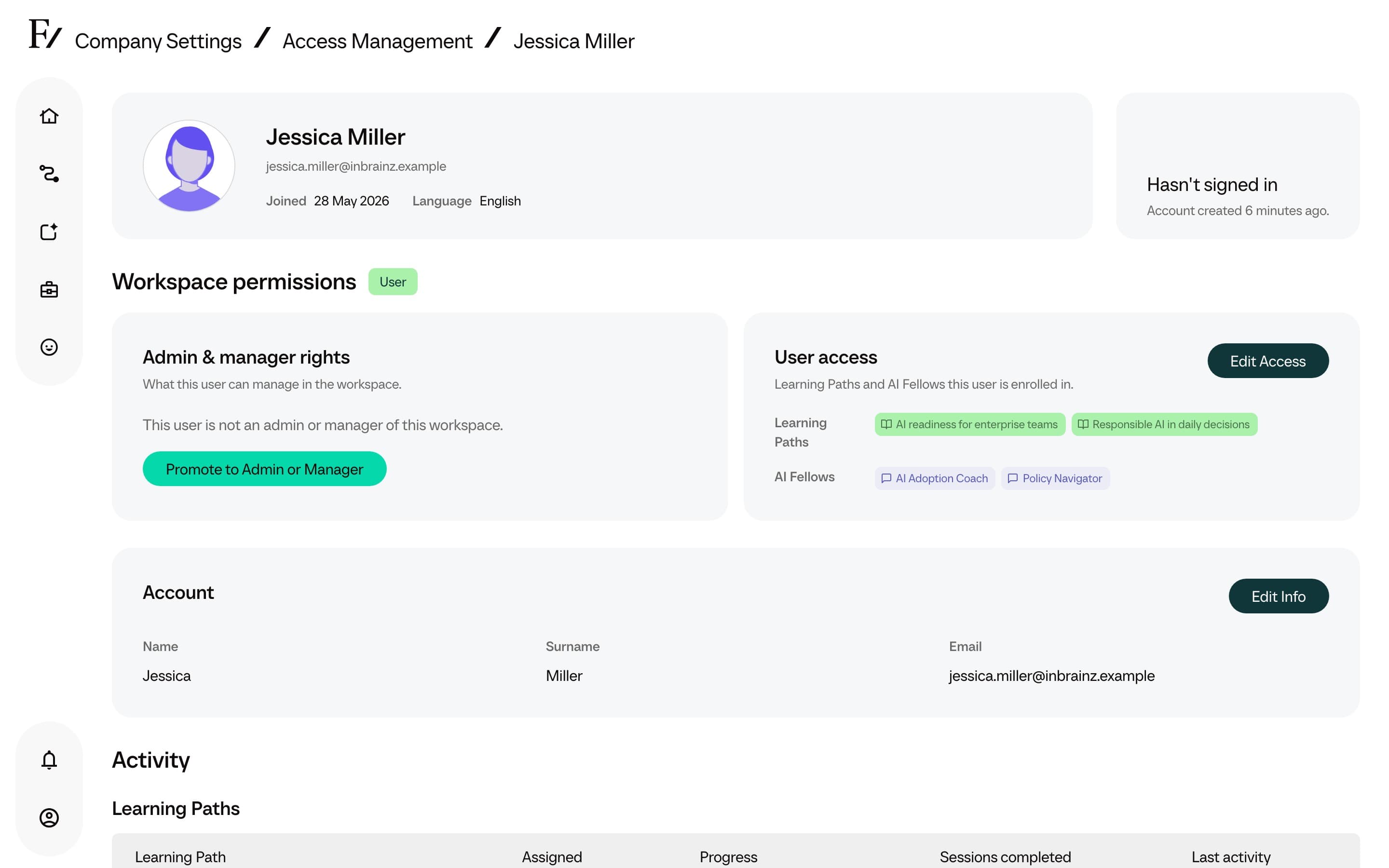Click Jessica Miller breadcrumb
The height and width of the screenshot is (868, 1389).
point(574,41)
